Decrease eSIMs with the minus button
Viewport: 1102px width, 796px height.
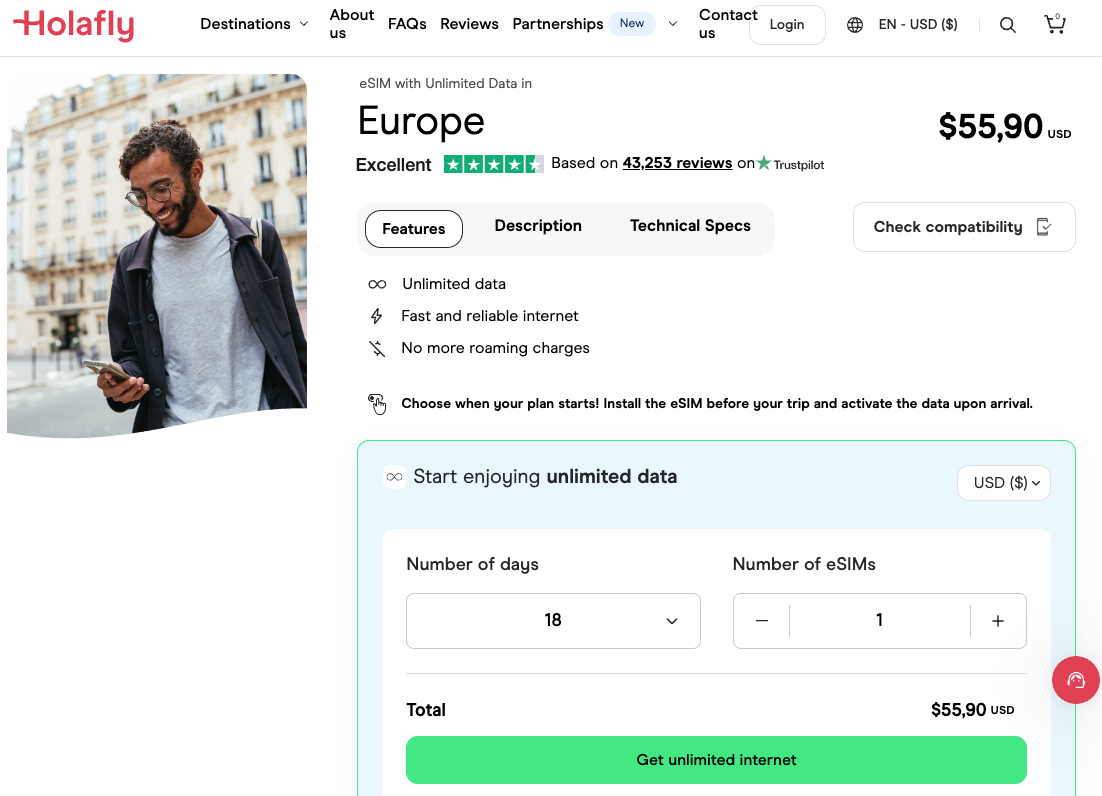[x=762, y=621]
